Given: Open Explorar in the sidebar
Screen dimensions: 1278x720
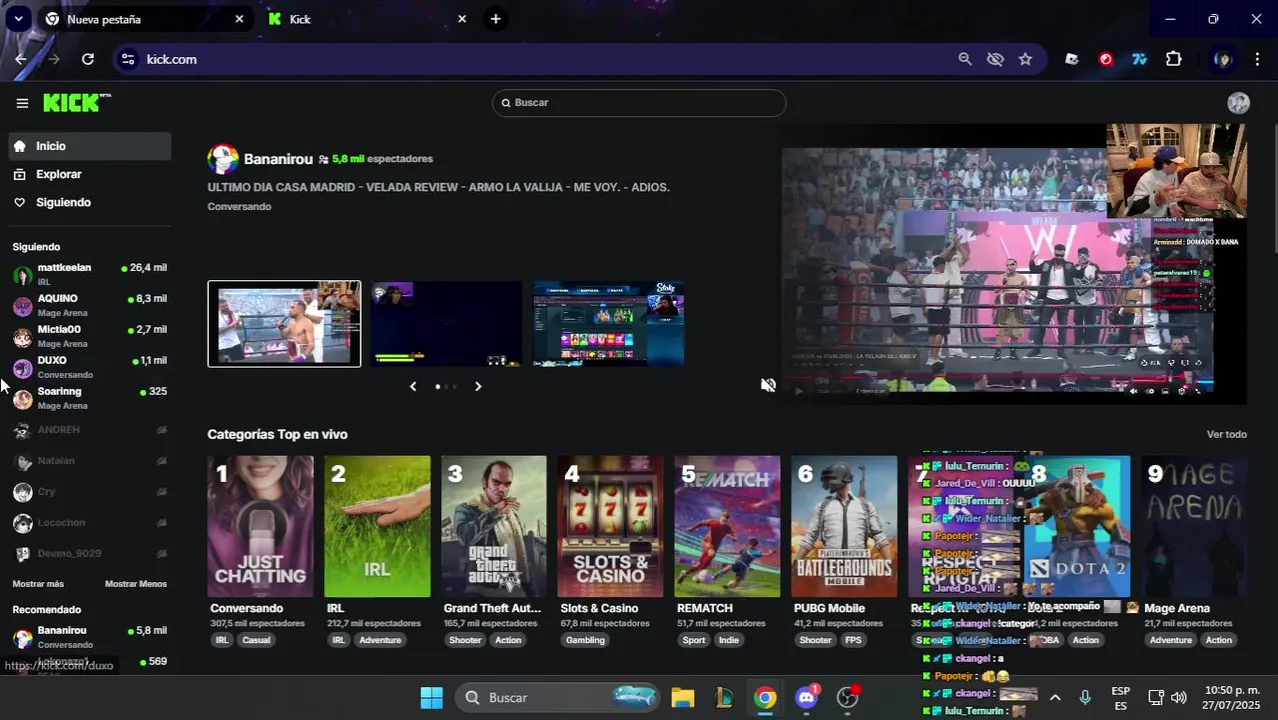Looking at the screenshot, I should (90, 174).
